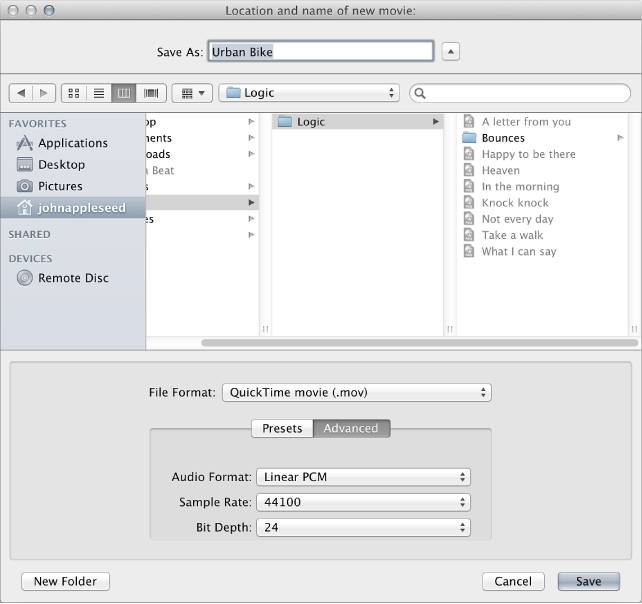Viewport: 642px width, 604px height.
Task: Select the file A letter from you
Action: coord(542,122)
